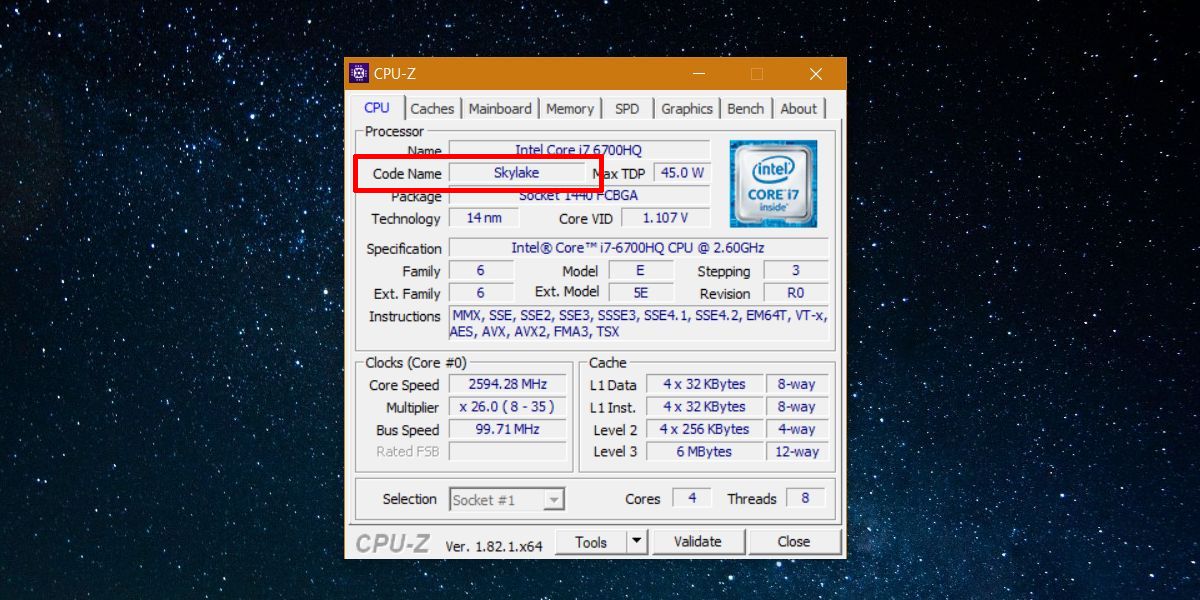Image resolution: width=1200 pixels, height=600 pixels.
Task: Minimize the CPU-Z window
Action: (x=699, y=73)
